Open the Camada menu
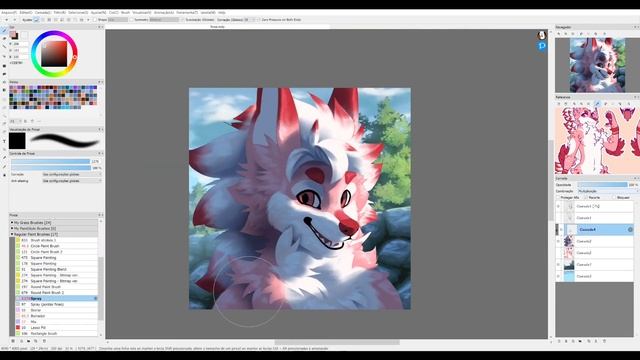This screenshot has height=360, width=640. point(43,13)
